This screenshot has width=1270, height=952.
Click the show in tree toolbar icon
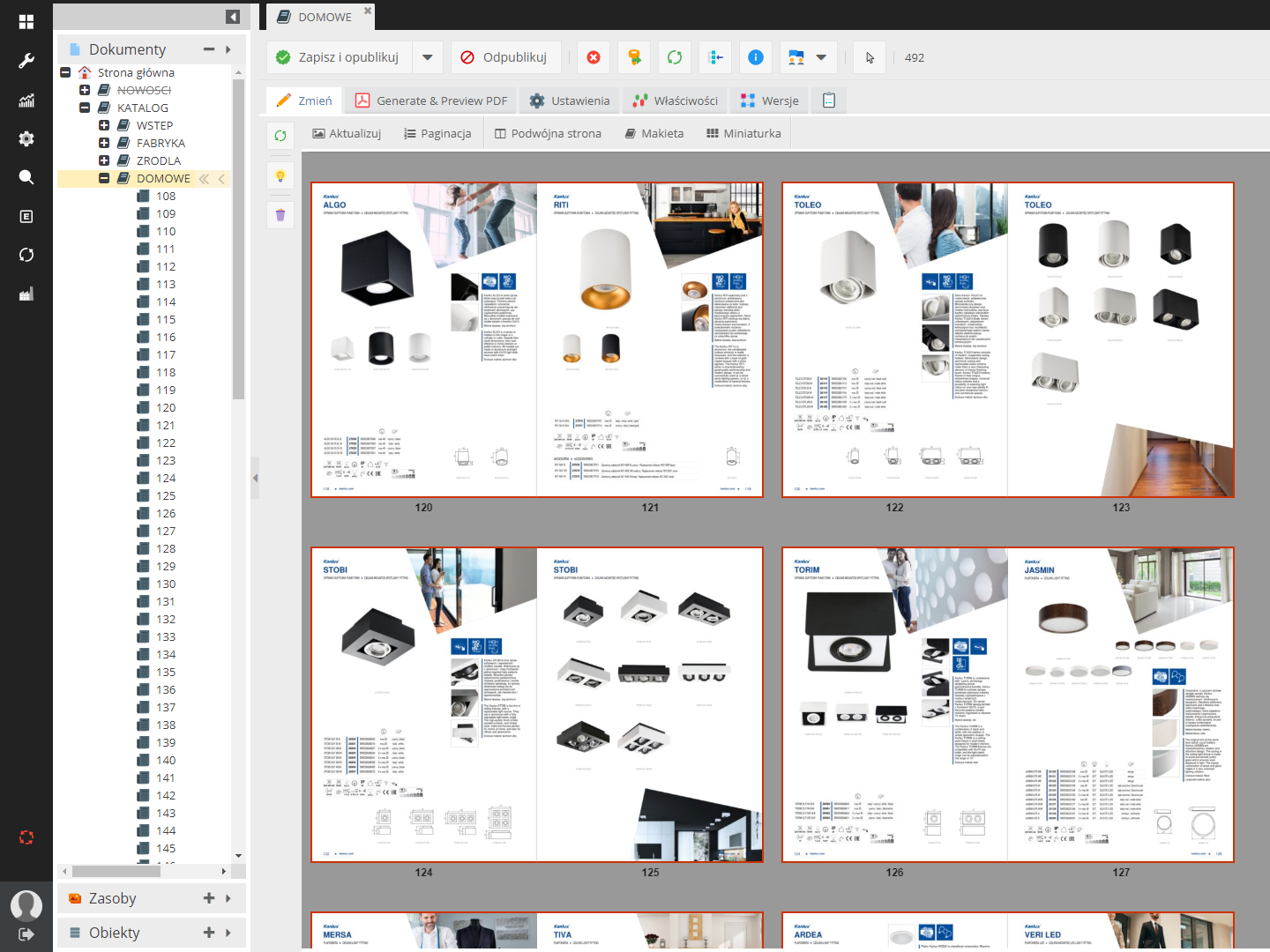715,57
